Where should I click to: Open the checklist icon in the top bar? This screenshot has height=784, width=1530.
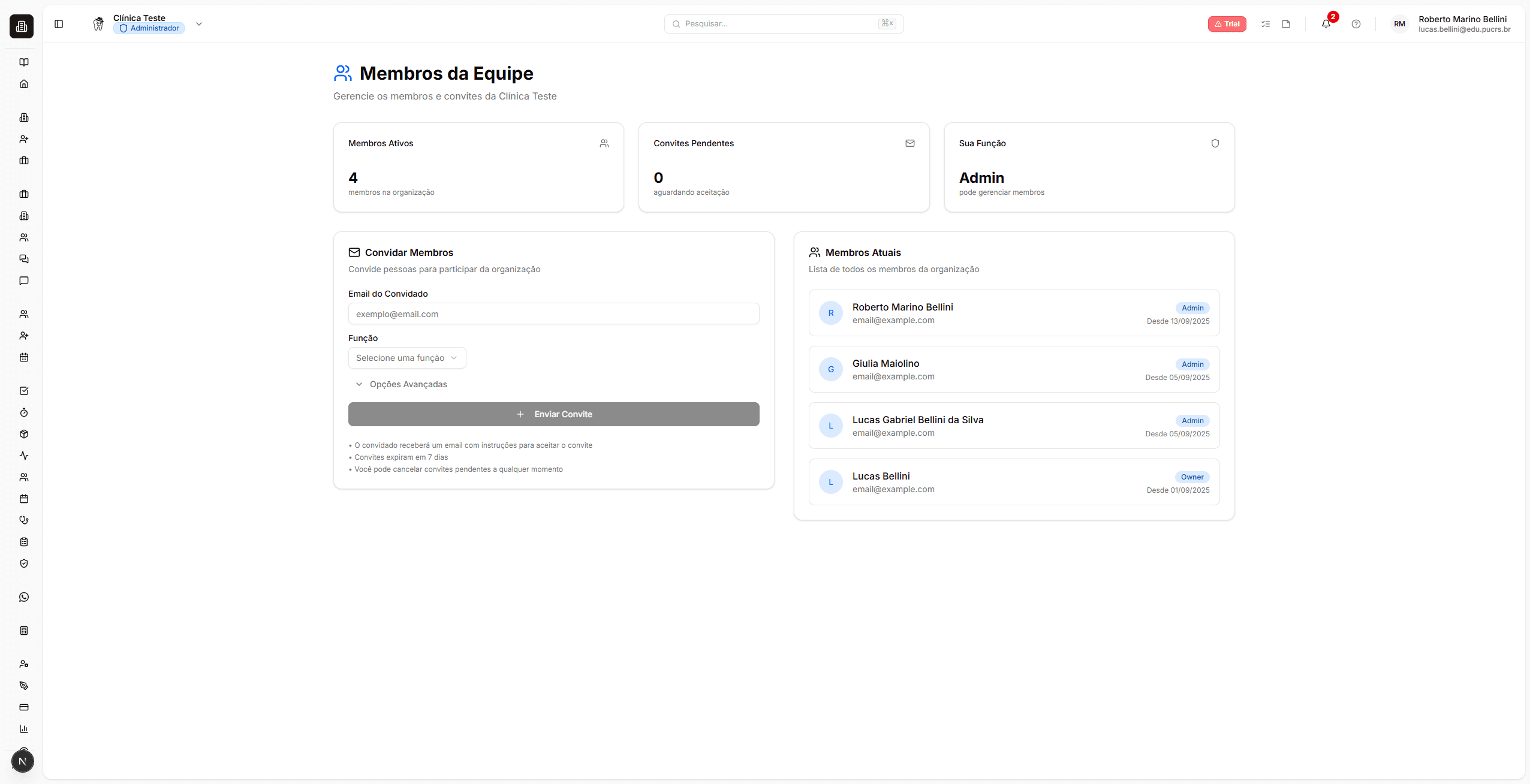point(1266,24)
